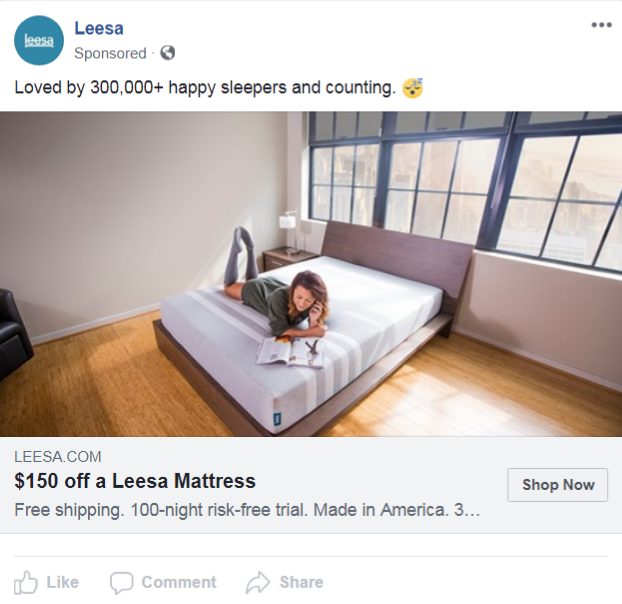Screen dimensions: 622x604
Task: Open the $150 off a Leesa Mattress headline
Action: (135, 481)
